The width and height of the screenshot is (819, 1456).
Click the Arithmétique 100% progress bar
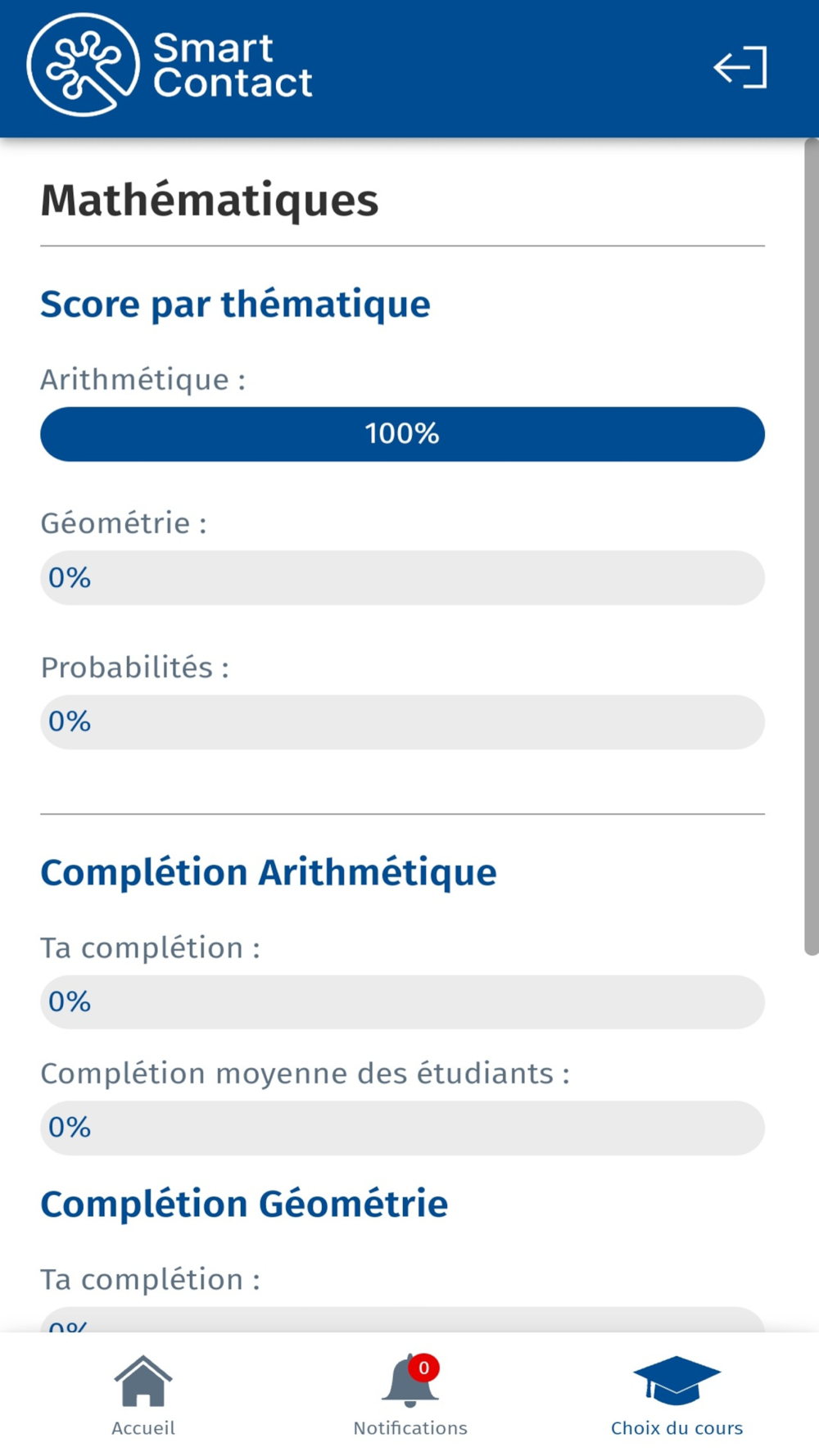(402, 434)
